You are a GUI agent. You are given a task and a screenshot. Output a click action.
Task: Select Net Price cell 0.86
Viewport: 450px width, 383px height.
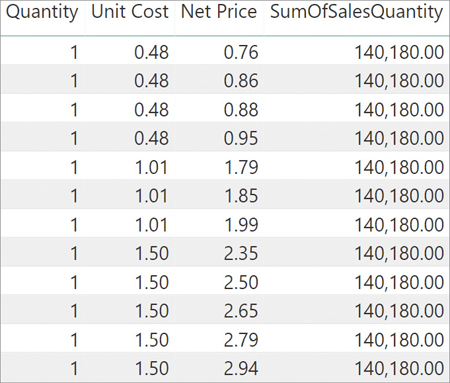(241, 81)
